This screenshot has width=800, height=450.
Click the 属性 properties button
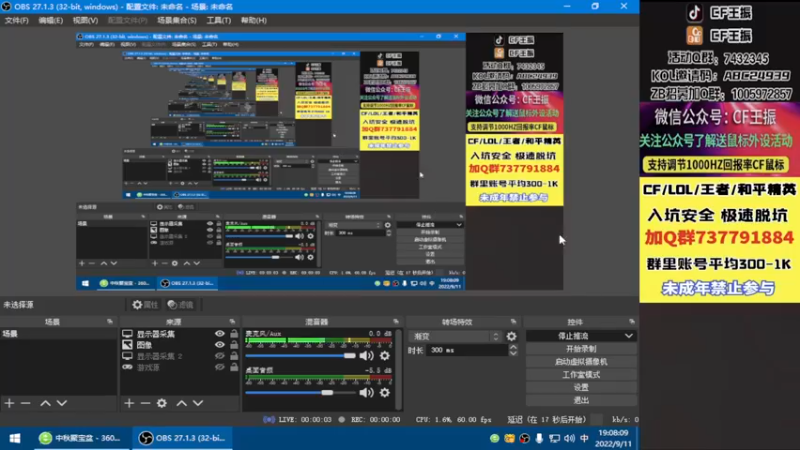point(145,305)
